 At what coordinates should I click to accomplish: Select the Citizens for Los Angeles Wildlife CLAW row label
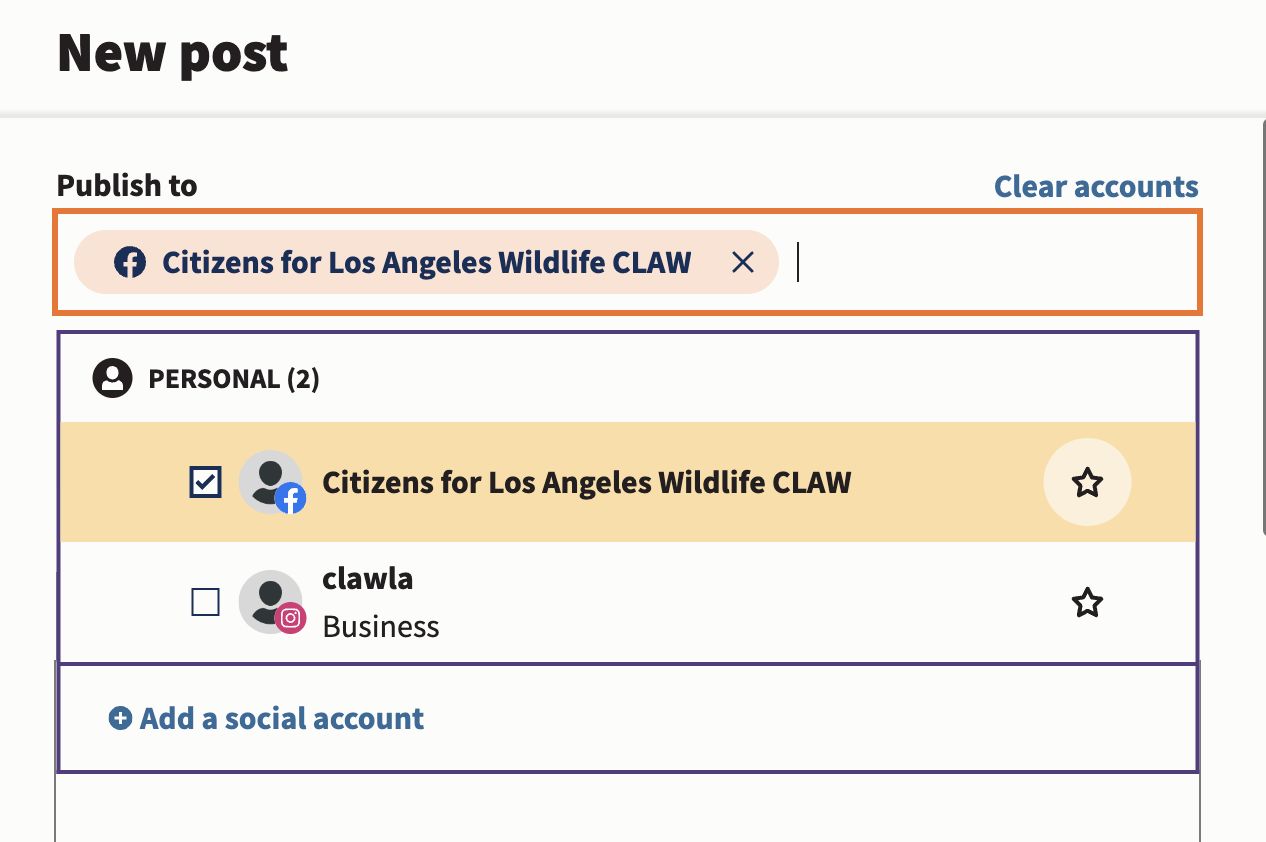pyautogui.click(x=586, y=483)
